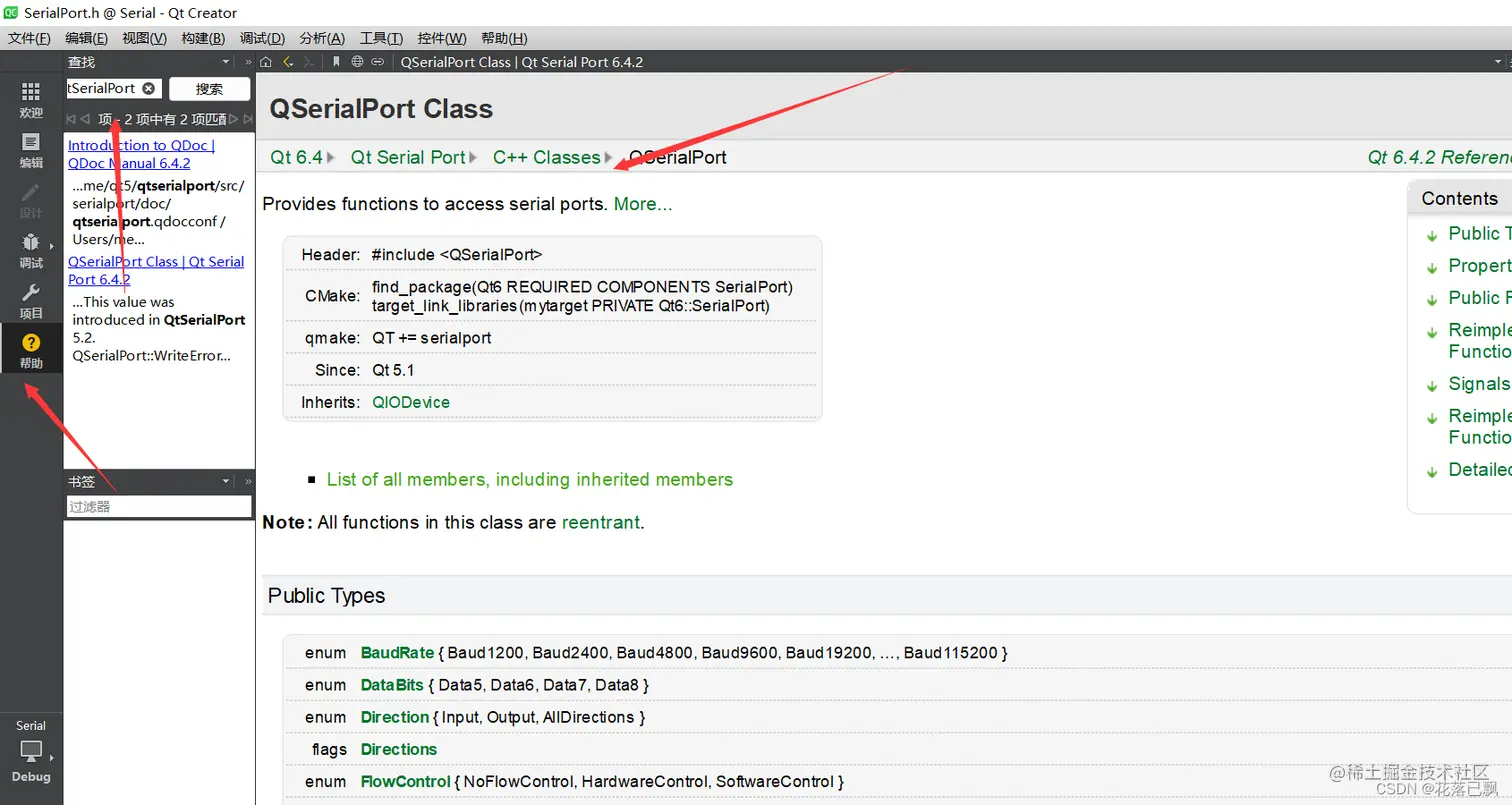
Task: Open the 文件(F) menu
Action: click(29, 38)
